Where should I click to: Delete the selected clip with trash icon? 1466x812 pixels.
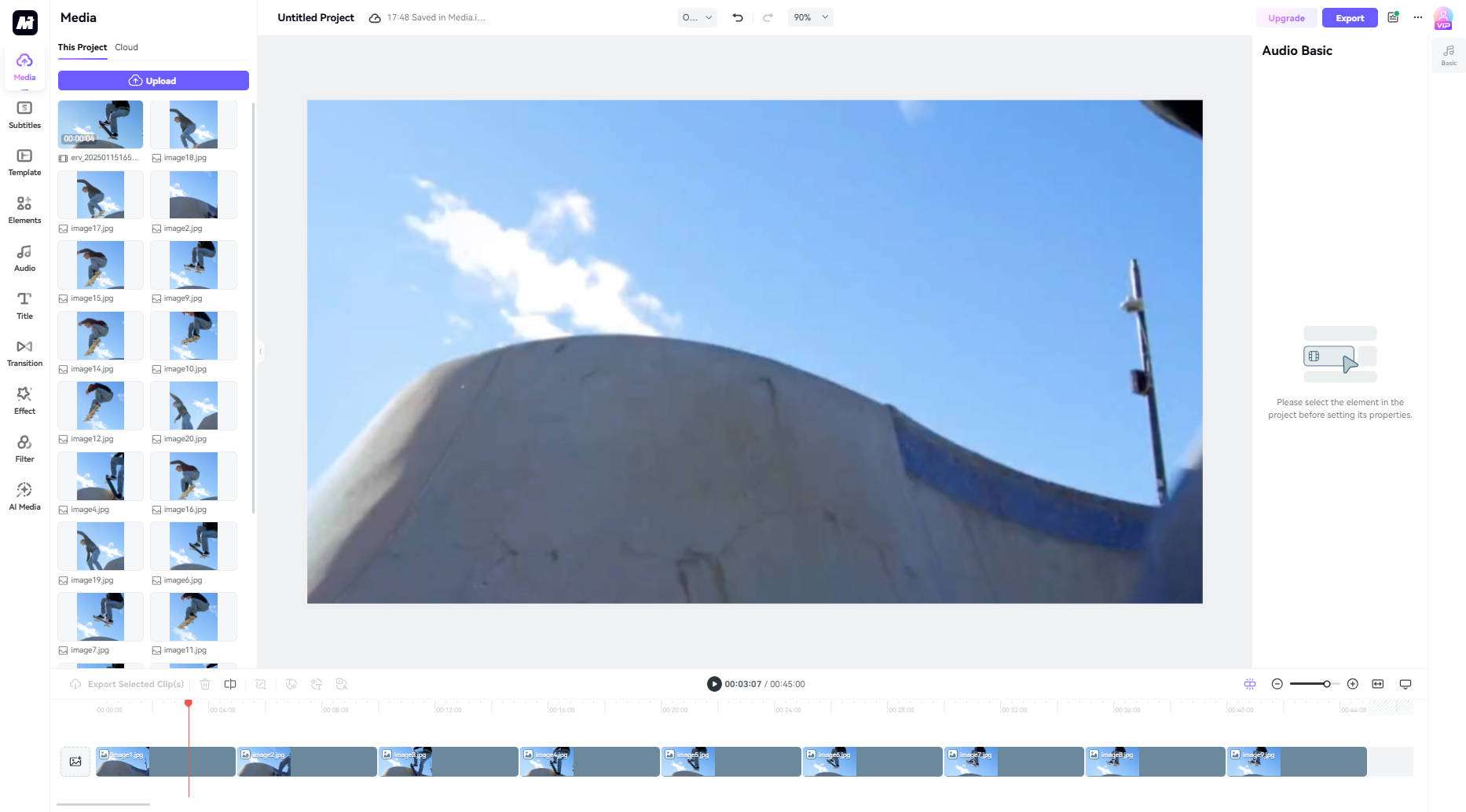pos(205,684)
